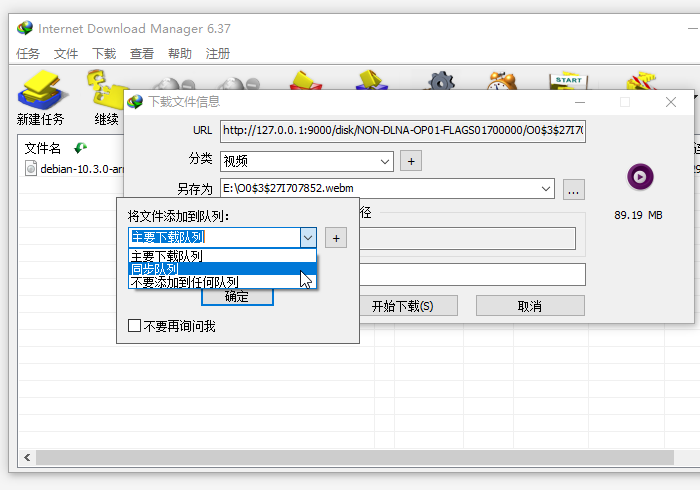Image resolution: width=700 pixels, height=490 pixels.
Task: Click the gear options icon in toolbar
Action: click(441, 81)
